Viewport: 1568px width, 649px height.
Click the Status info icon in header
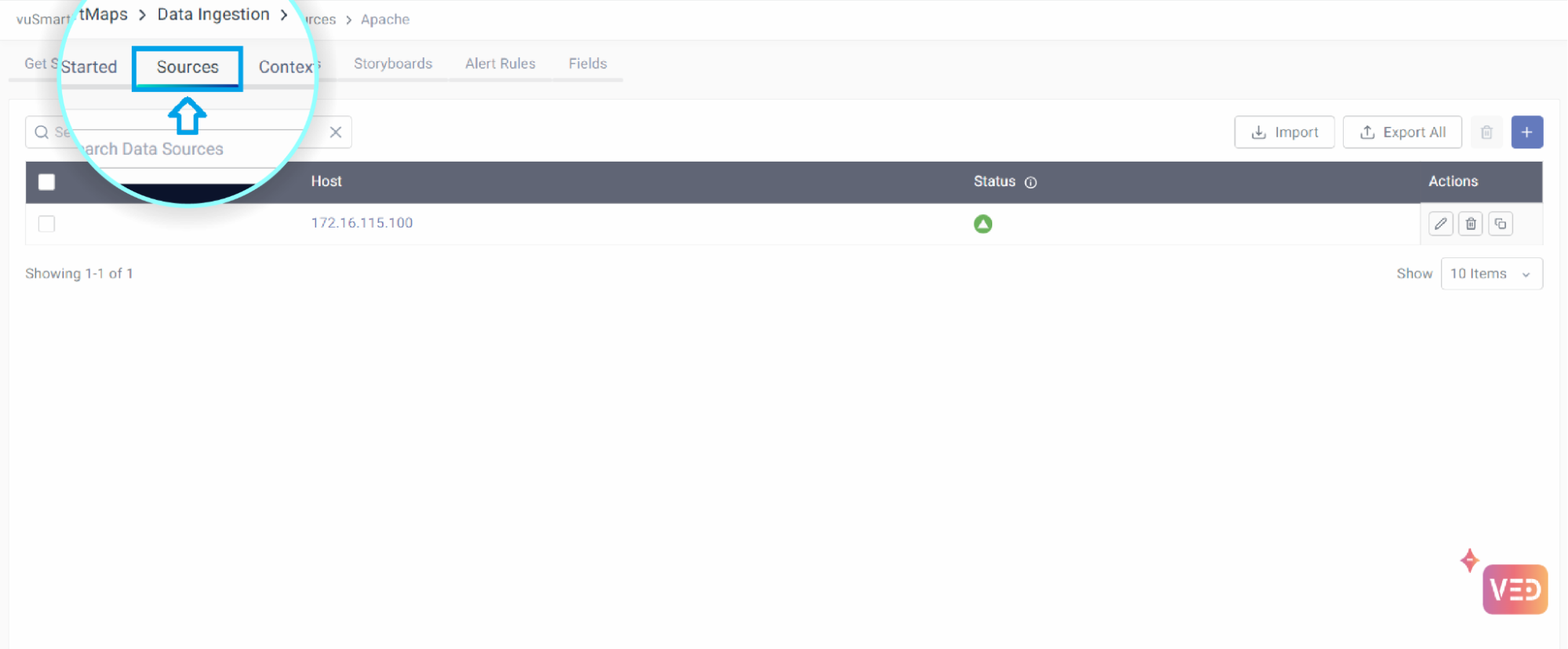click(1031, 182)
